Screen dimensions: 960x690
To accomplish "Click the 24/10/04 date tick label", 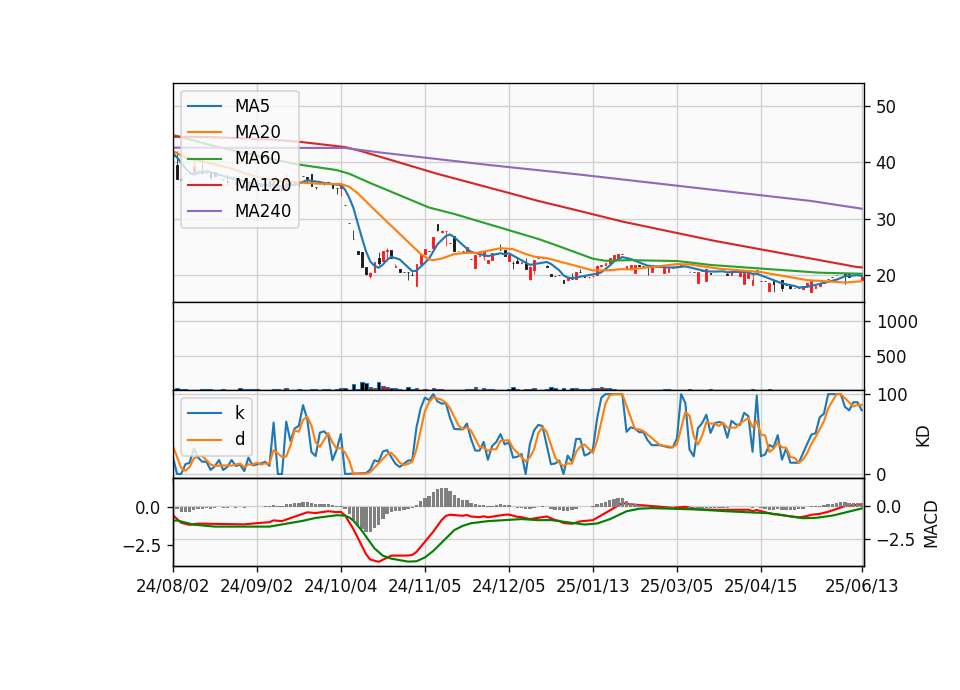I will coord(340,586).
